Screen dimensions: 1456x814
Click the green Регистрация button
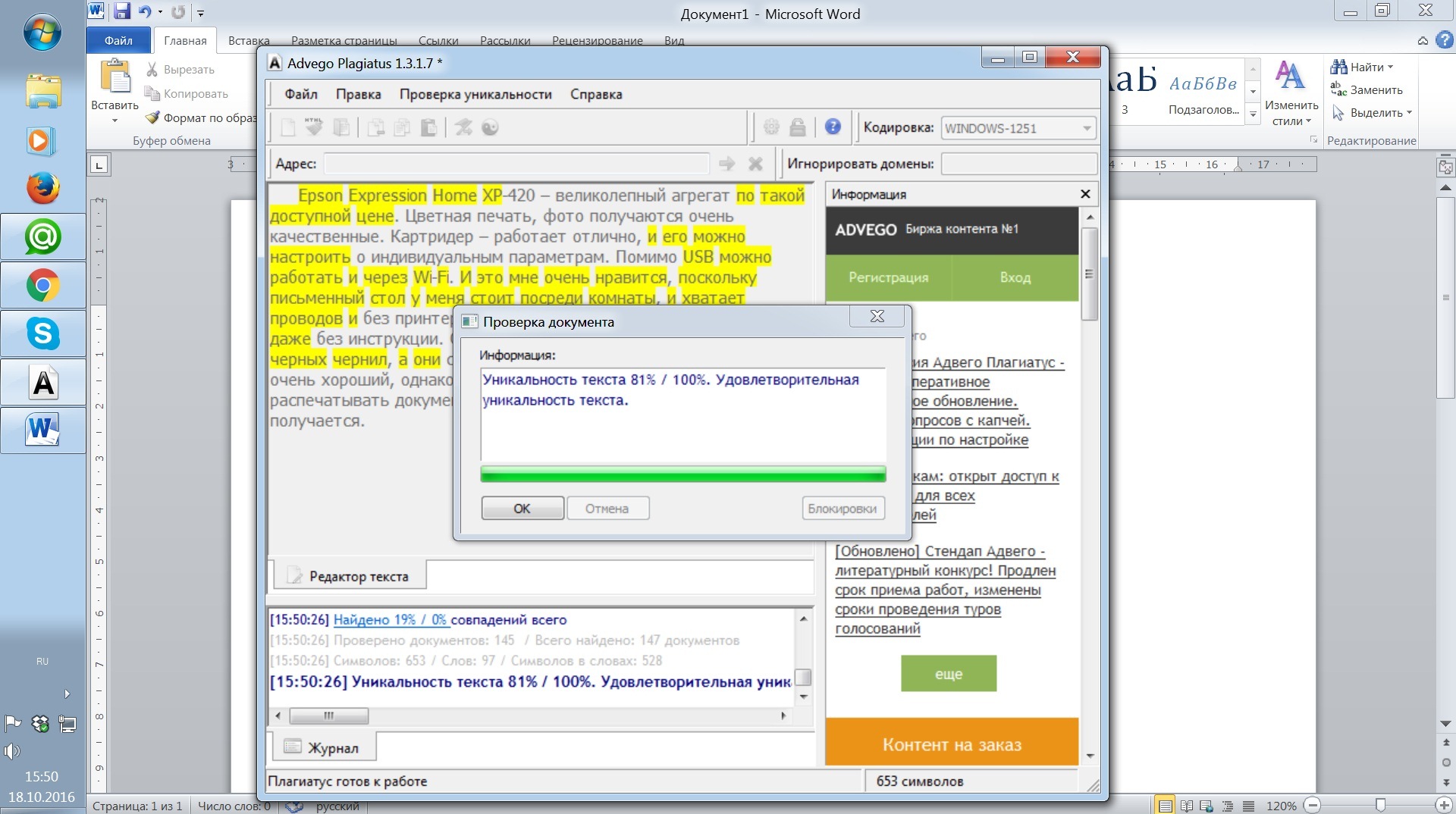888,277
